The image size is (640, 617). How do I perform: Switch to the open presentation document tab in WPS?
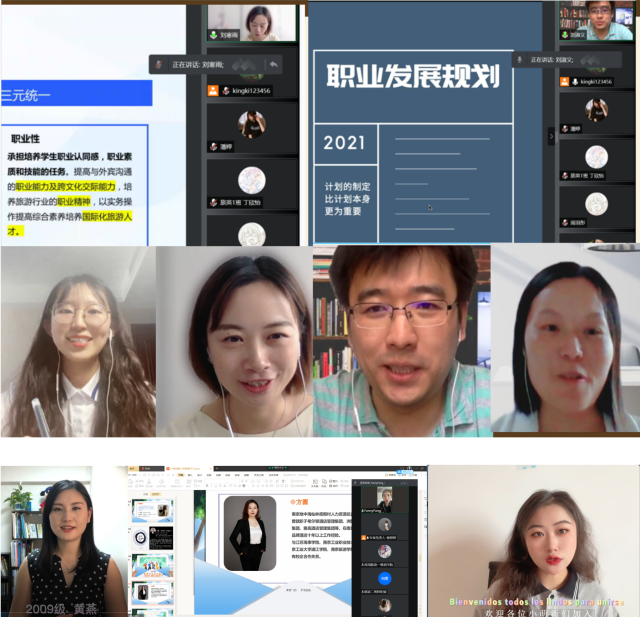click(185, 468)
